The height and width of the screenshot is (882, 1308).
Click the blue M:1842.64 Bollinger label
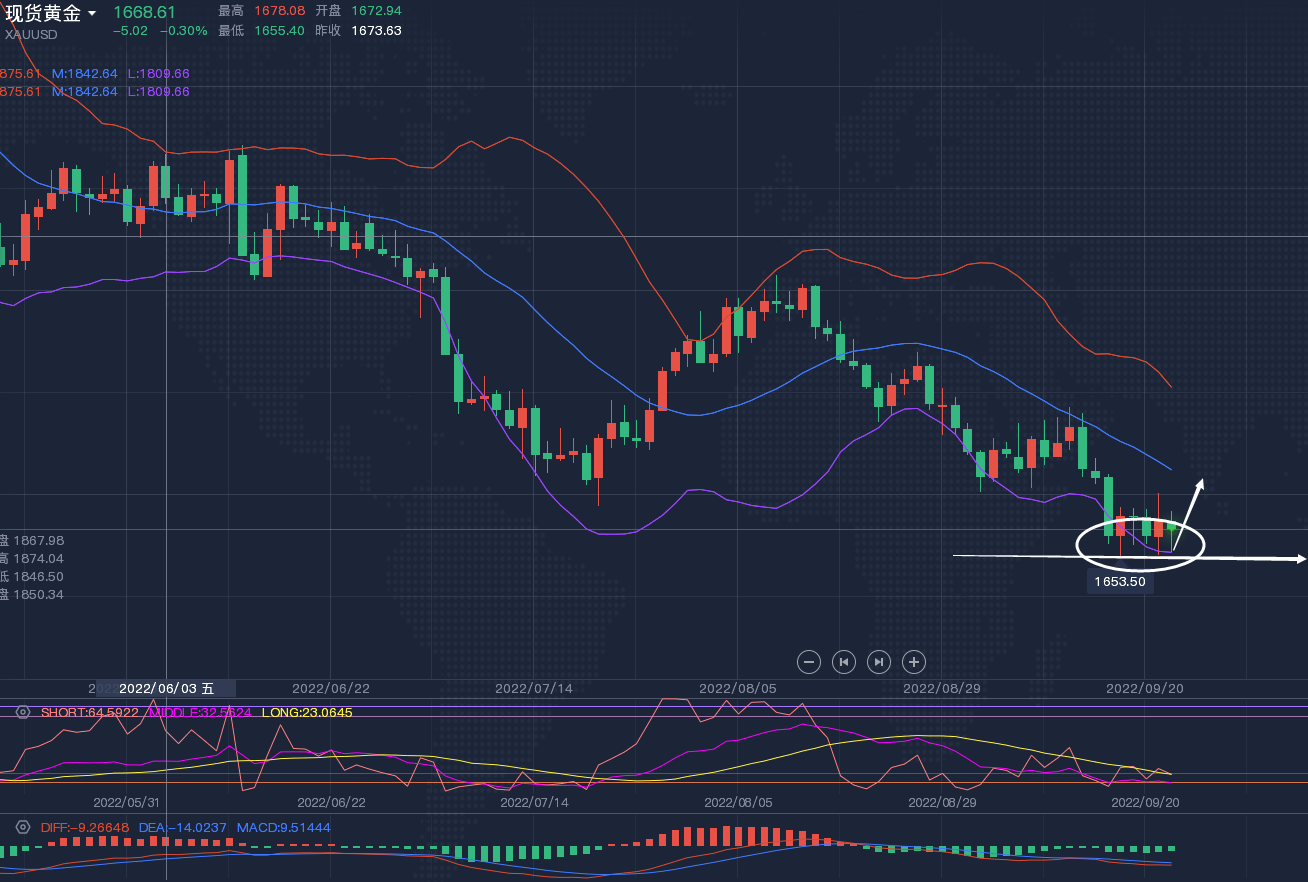pyautogui.click(x=85, y=74)
